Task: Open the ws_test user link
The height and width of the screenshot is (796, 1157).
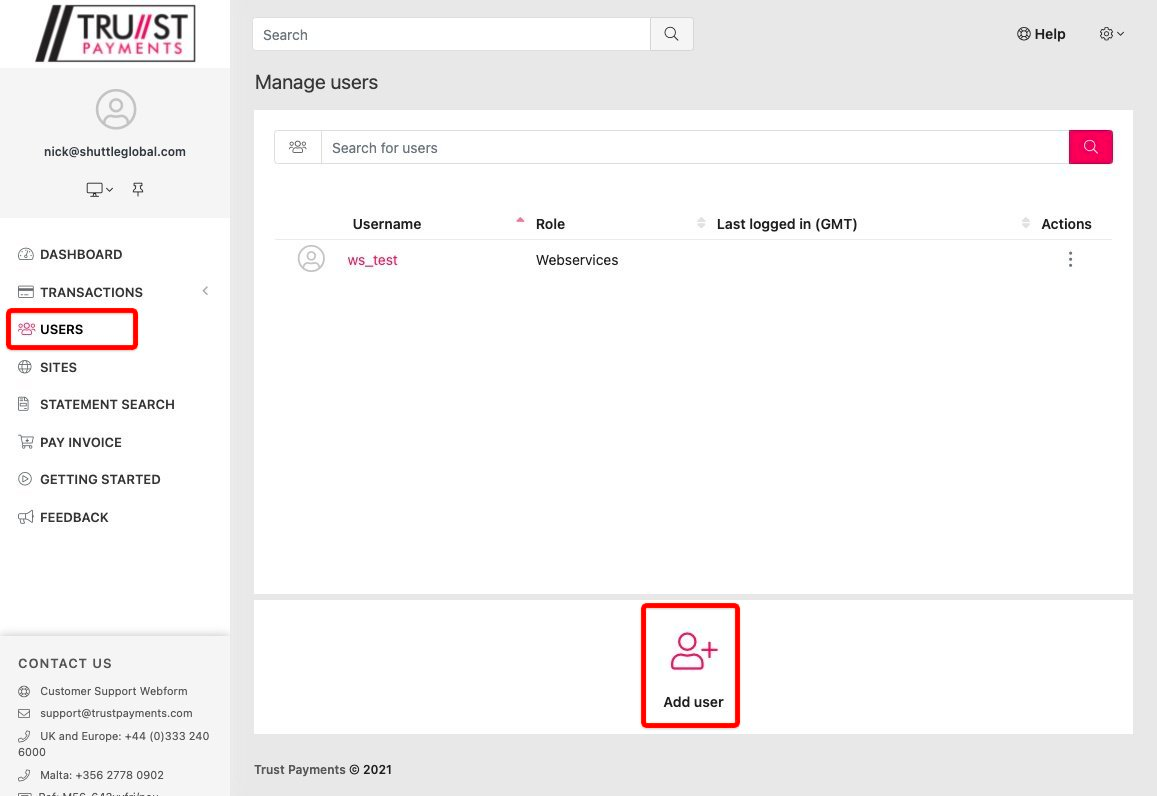Action: coord(372,260)
